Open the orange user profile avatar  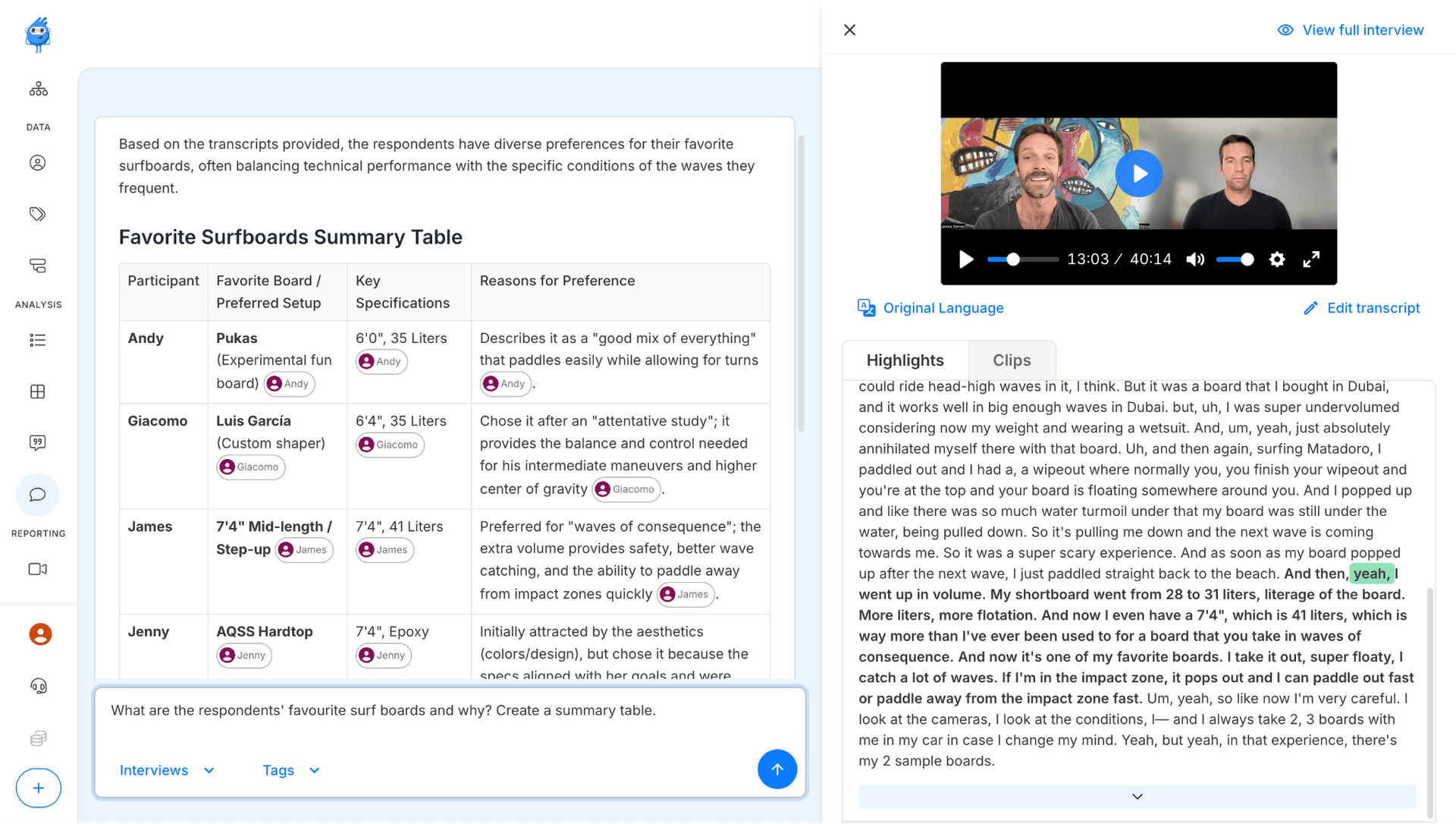coord(40,634)
